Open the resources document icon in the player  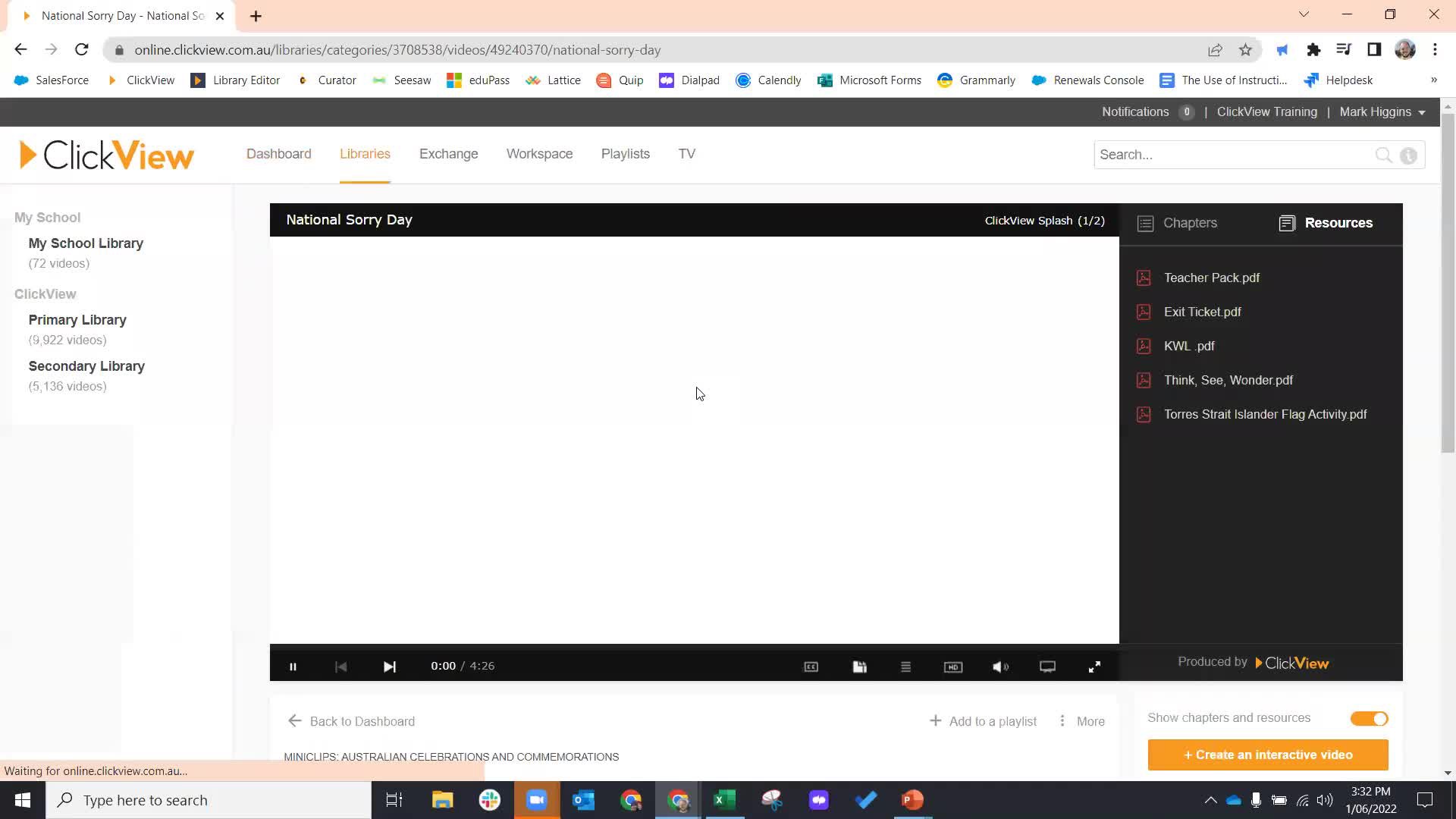(x=859, y=666)
